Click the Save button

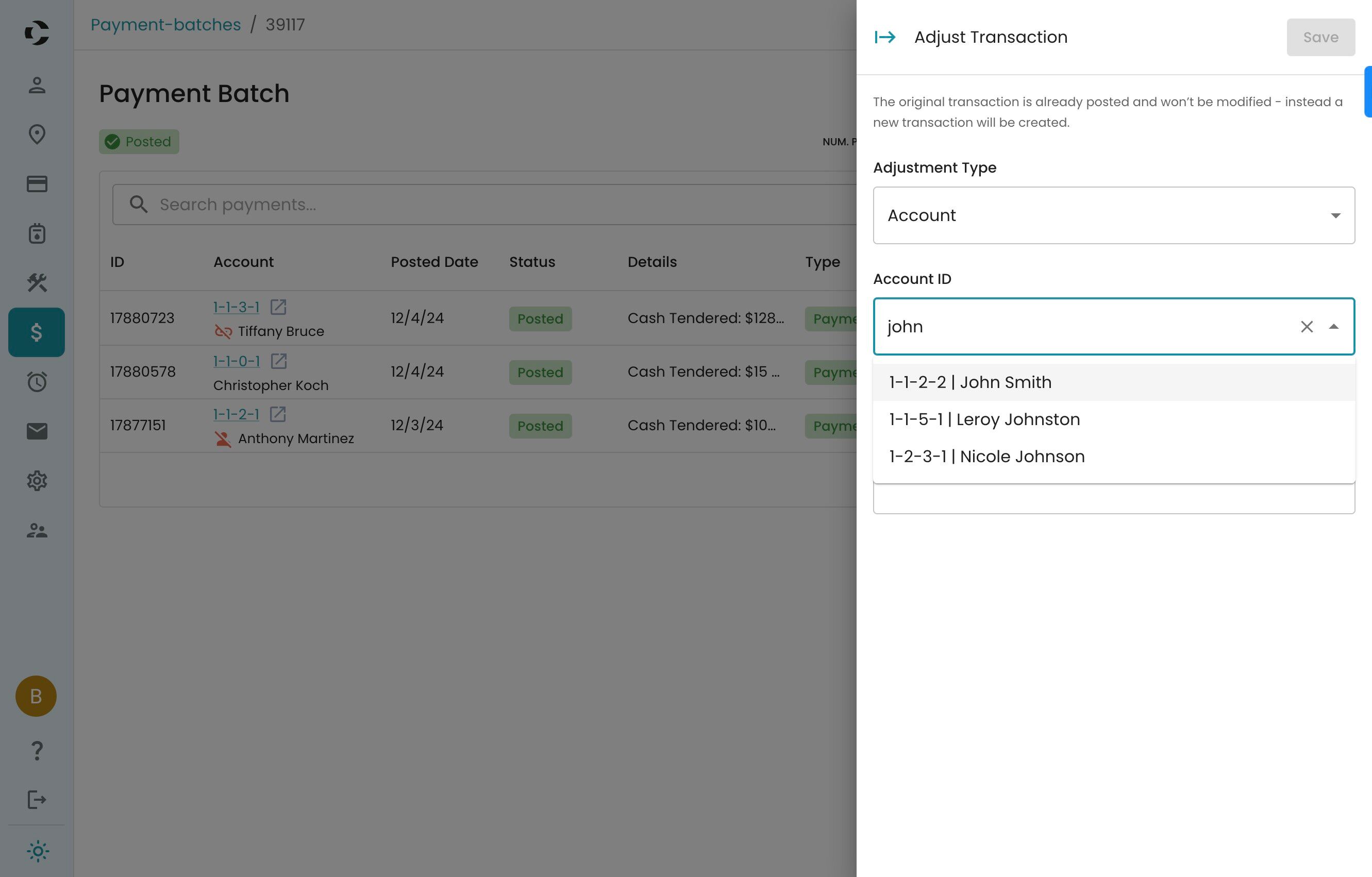click(x=1320, y=38)
